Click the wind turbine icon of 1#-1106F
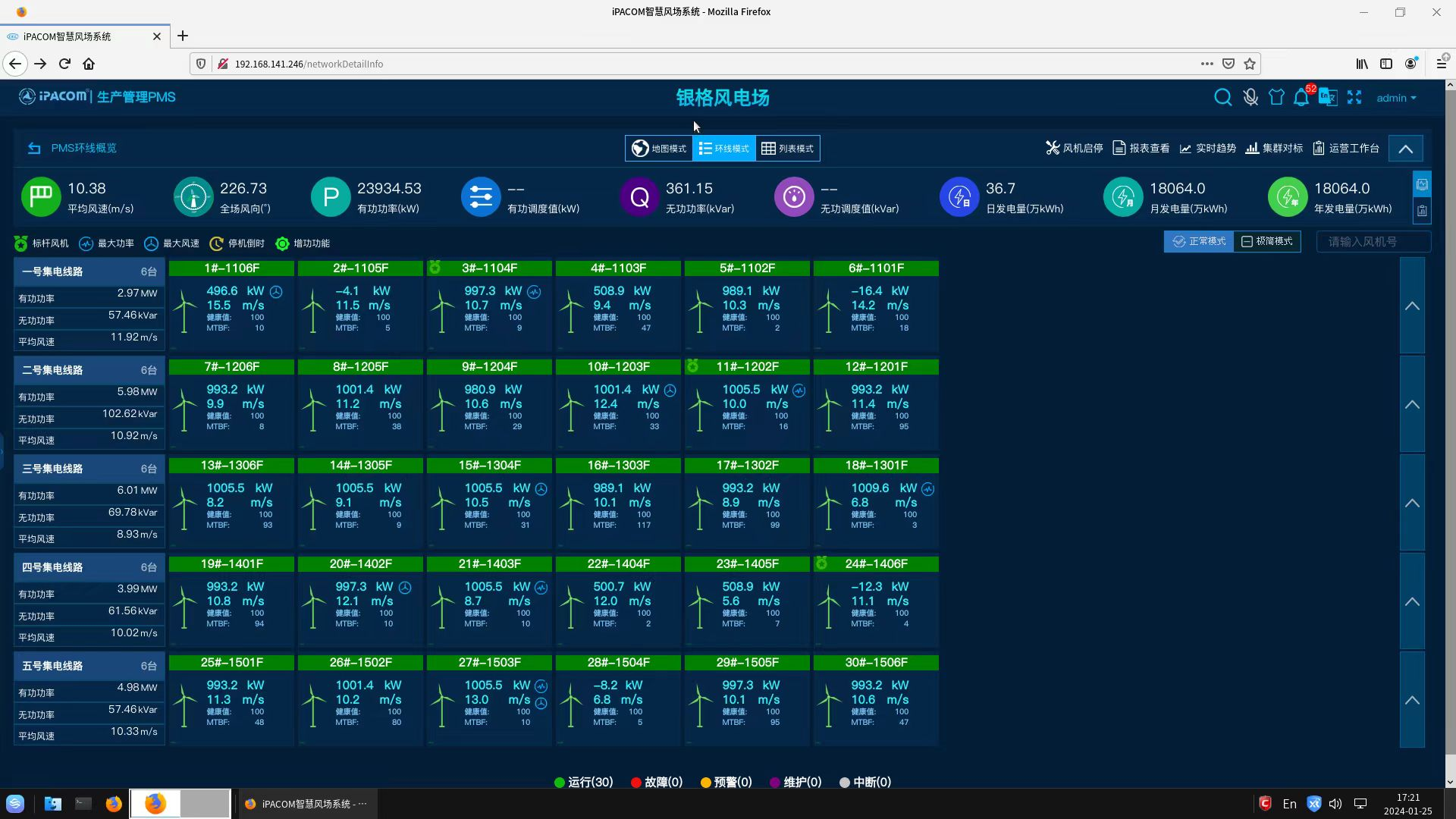The height and width of the screenshot is (819, 1456). pyautogui.click(x=184, y=311)
